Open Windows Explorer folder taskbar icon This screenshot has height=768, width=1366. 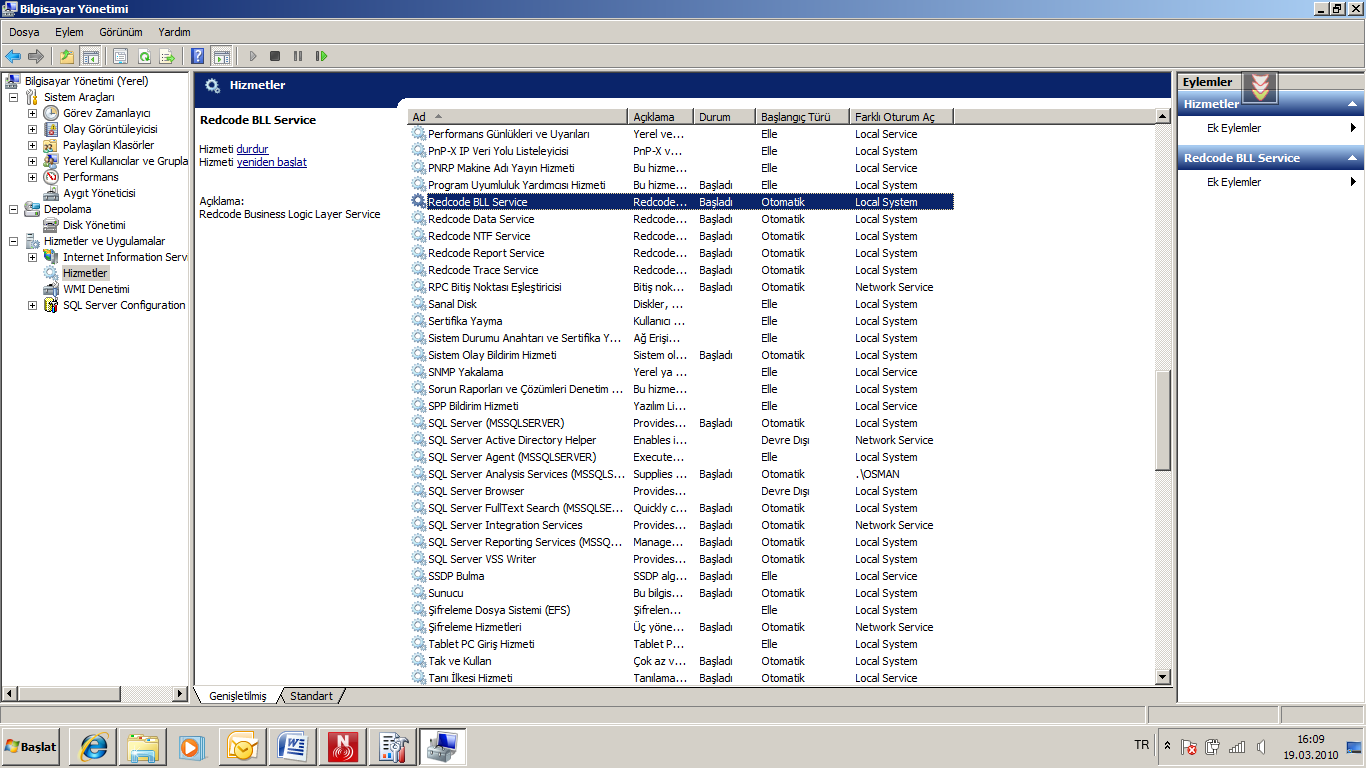point(143,747)
